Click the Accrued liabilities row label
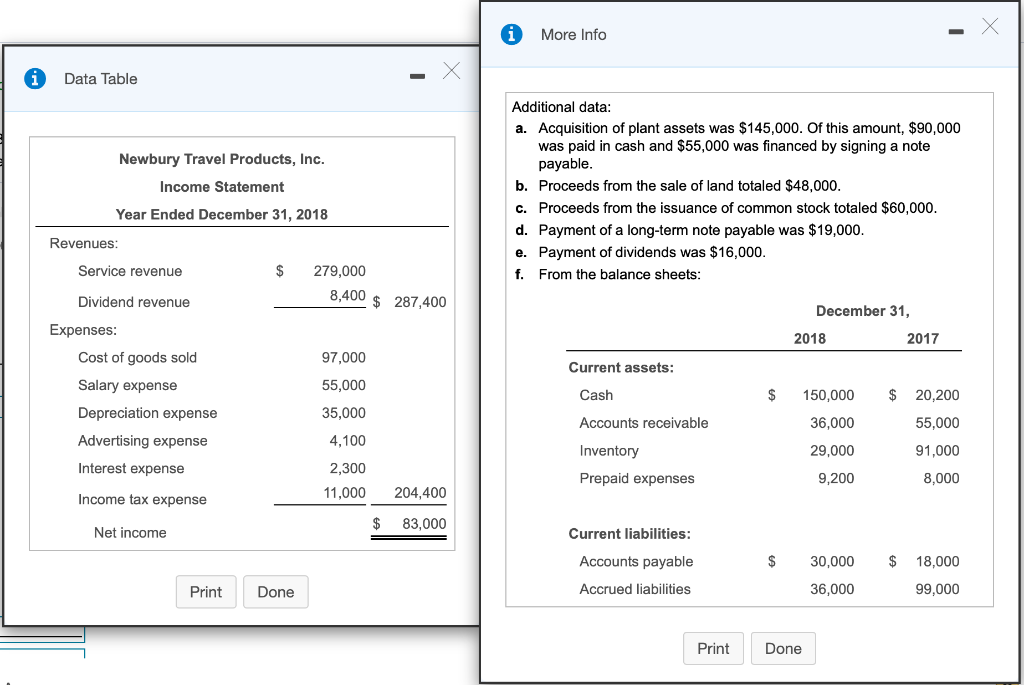 click(x=635, y=589)
